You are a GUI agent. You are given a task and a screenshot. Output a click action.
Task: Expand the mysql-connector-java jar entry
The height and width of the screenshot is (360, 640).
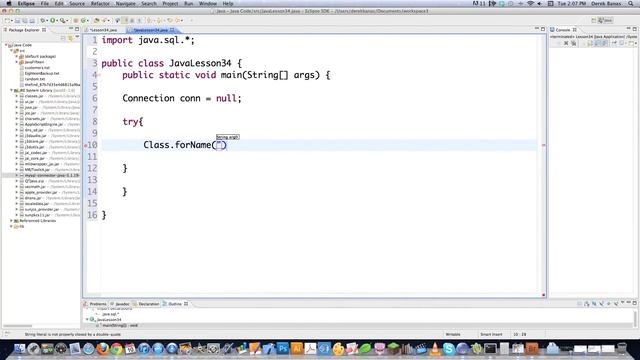coord(17,175)
